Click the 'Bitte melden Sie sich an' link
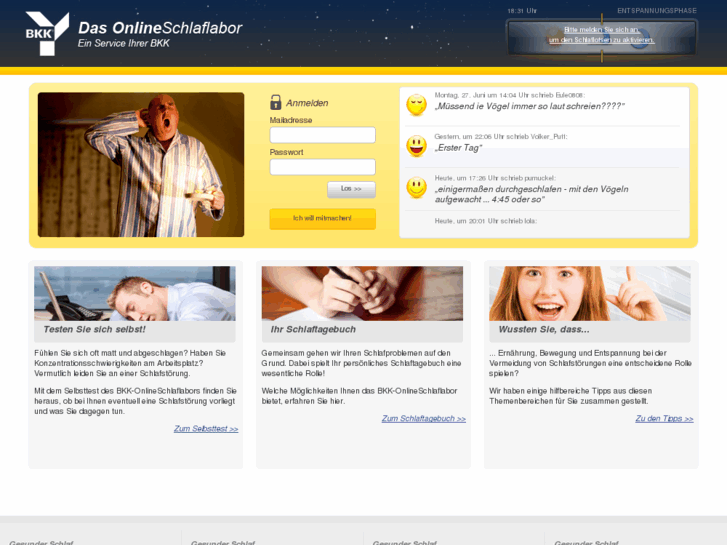The height and width of the screenshot is (545, 727). coord(602,35)
